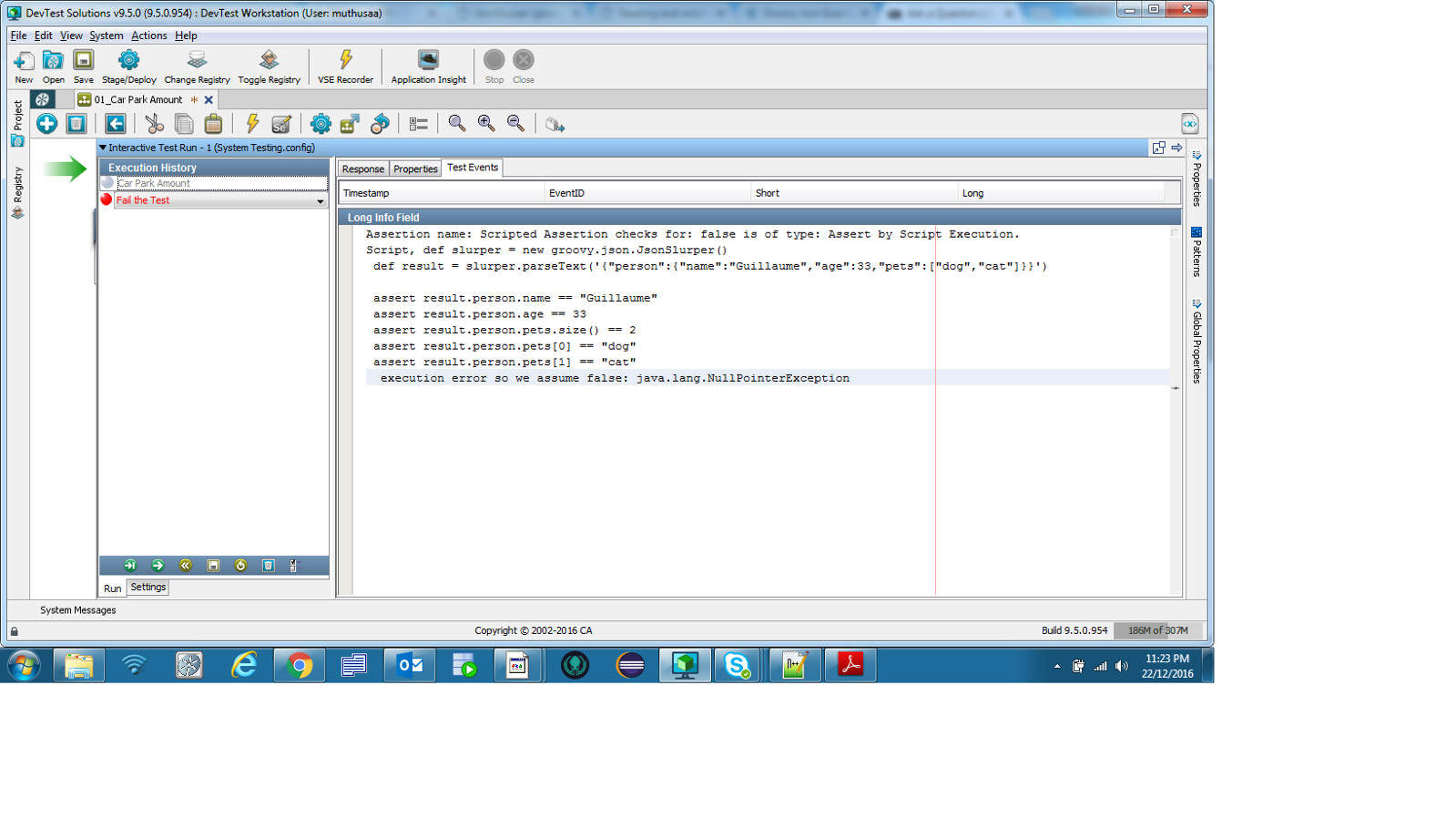Image resolution: width=1456 pixels, height=818 pixels.
Task: Switch to the Settings tab
Action: point(148,588)
